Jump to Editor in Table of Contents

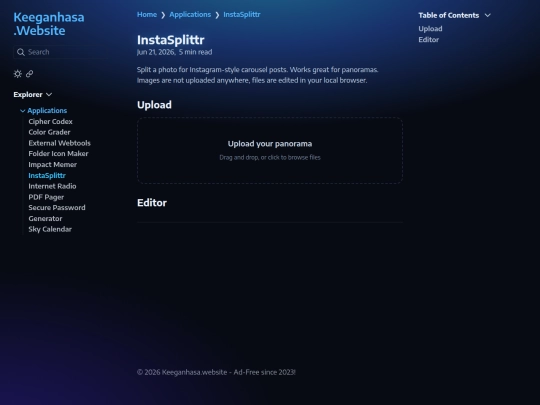point(429,40)
